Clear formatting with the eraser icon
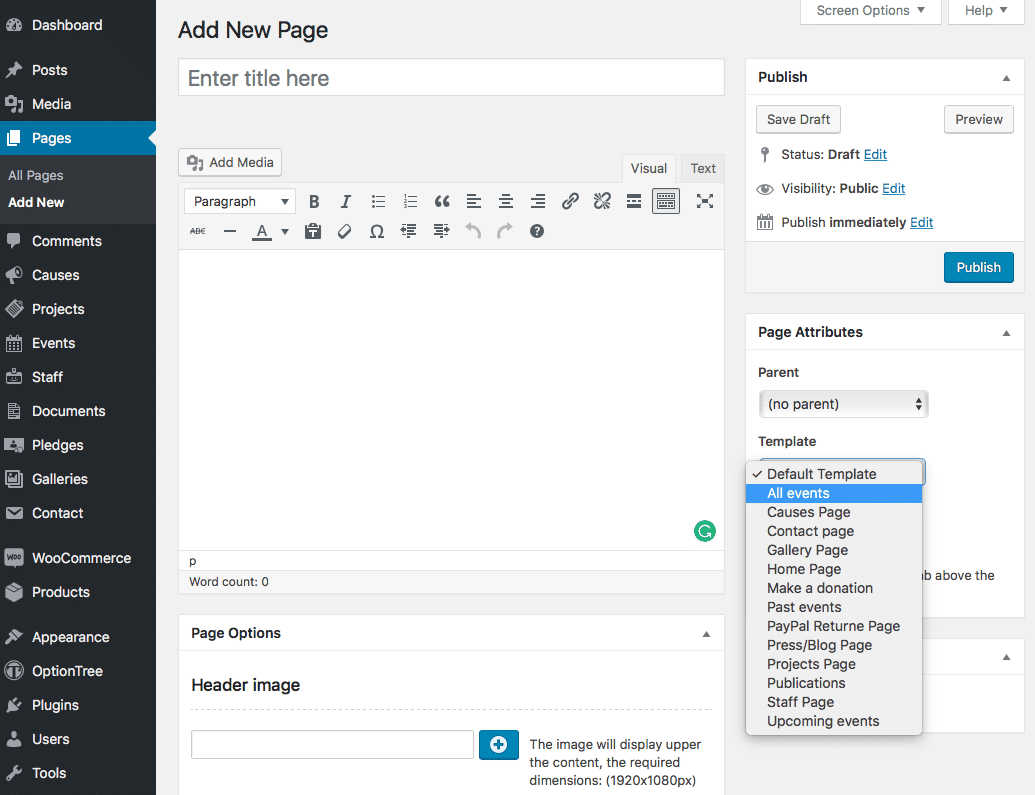1035x795 pixels. [x=345, y=231]
